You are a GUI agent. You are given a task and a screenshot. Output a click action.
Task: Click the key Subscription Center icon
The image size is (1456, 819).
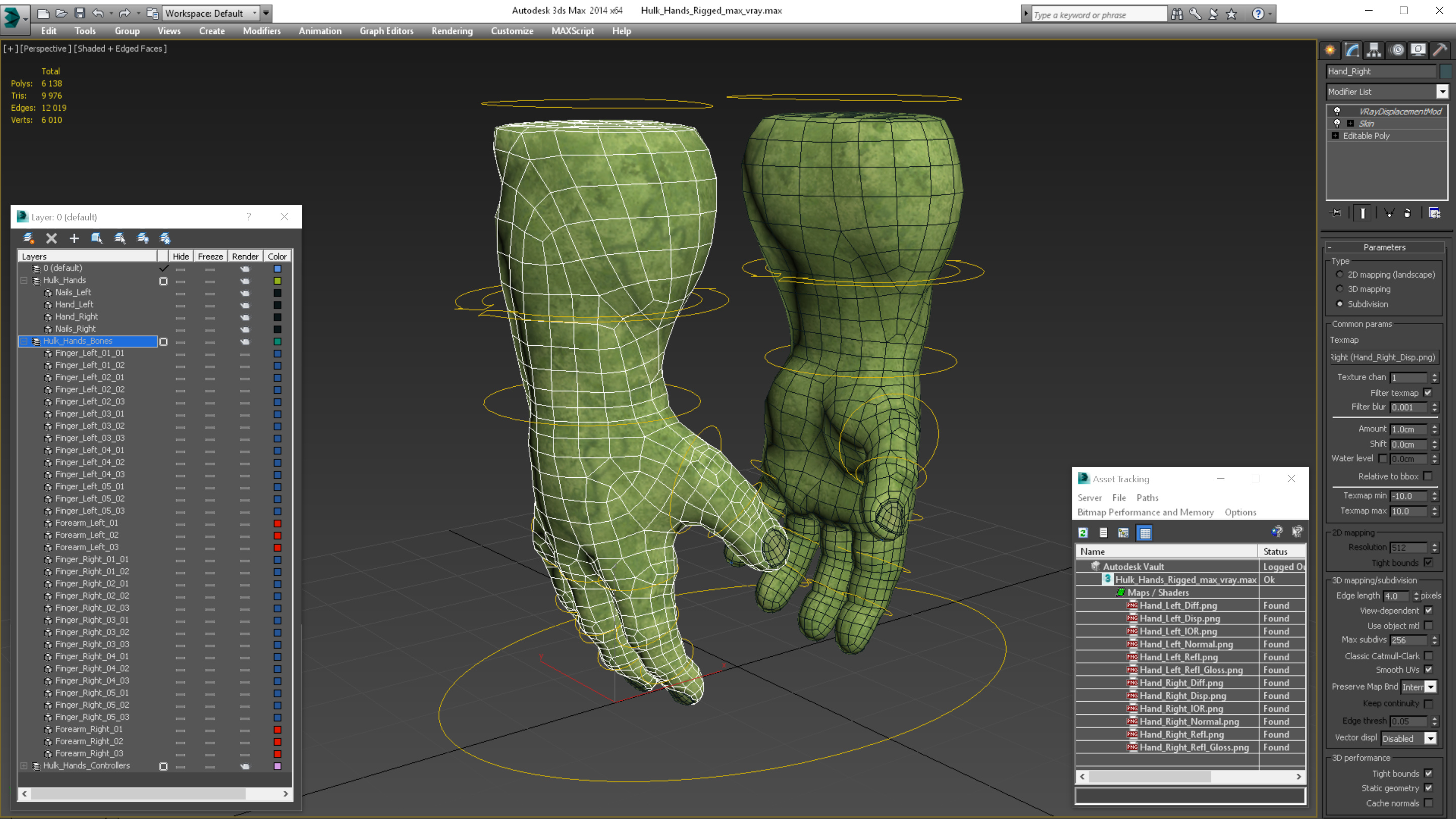coord(1195,14)
